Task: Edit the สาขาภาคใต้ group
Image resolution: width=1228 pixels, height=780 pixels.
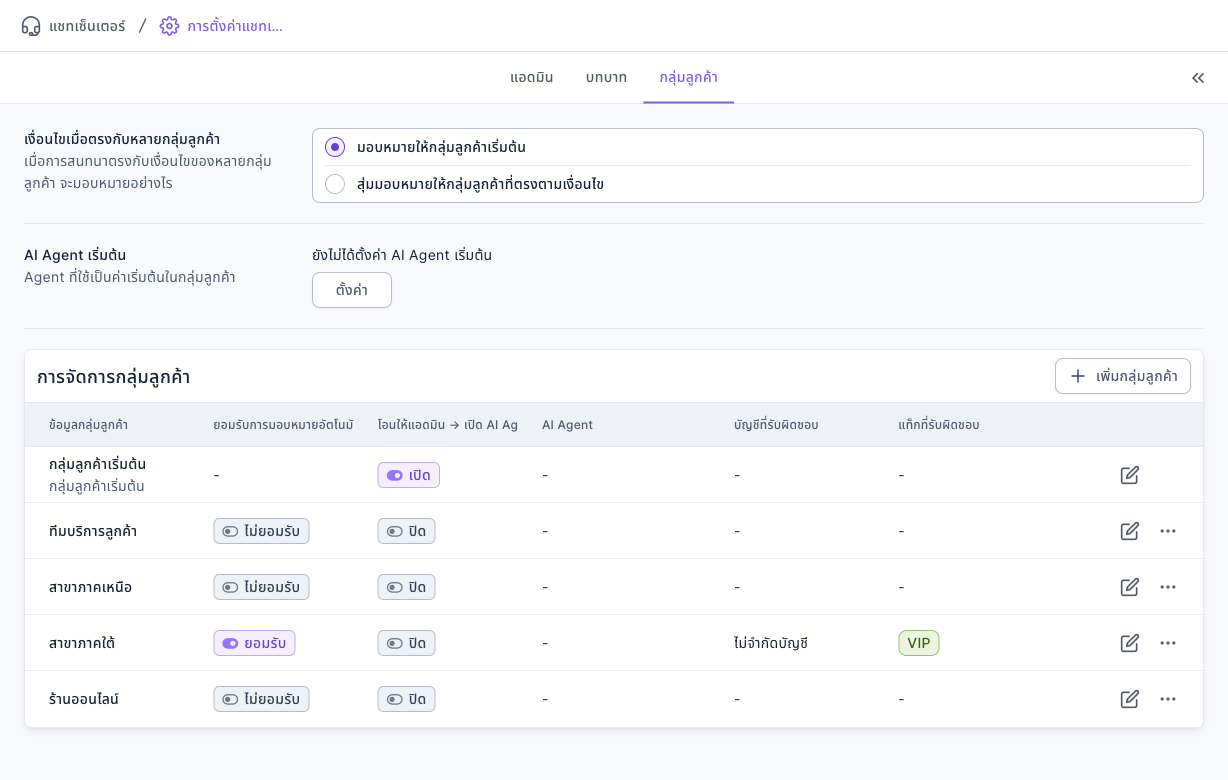Action: [x=1130, y=643]
